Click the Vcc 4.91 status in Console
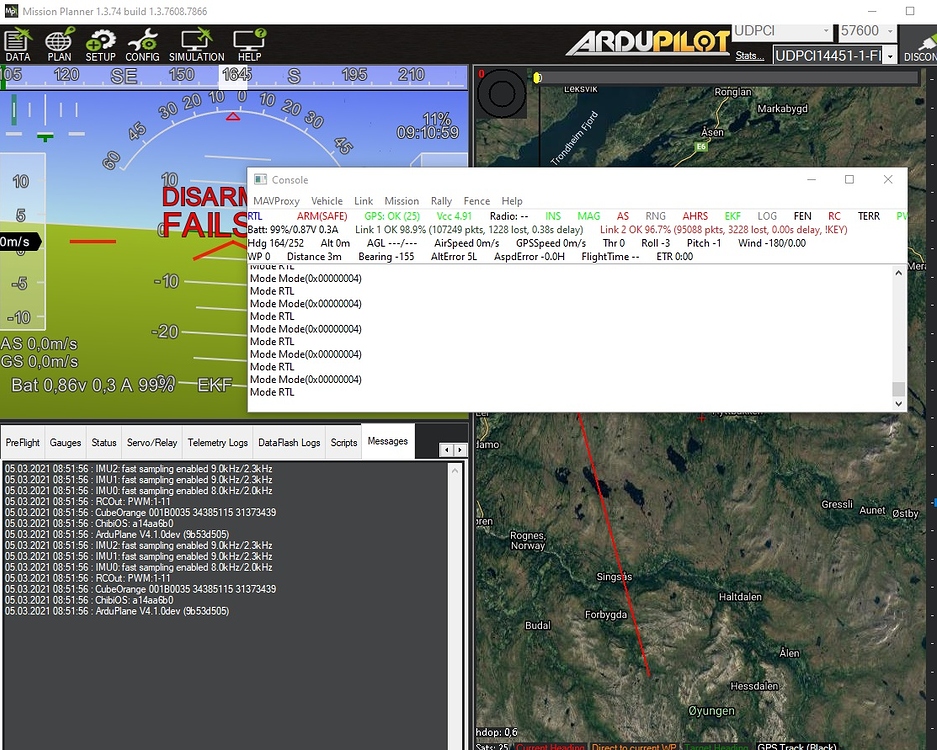This screenshot has width=937, height=750. click(x=454, y=216)
